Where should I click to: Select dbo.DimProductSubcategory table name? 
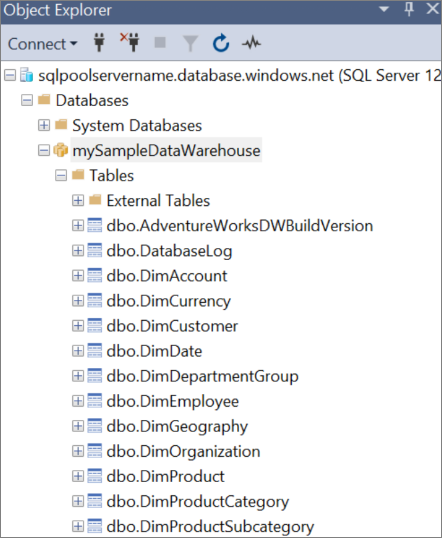[x=210, y=527]
